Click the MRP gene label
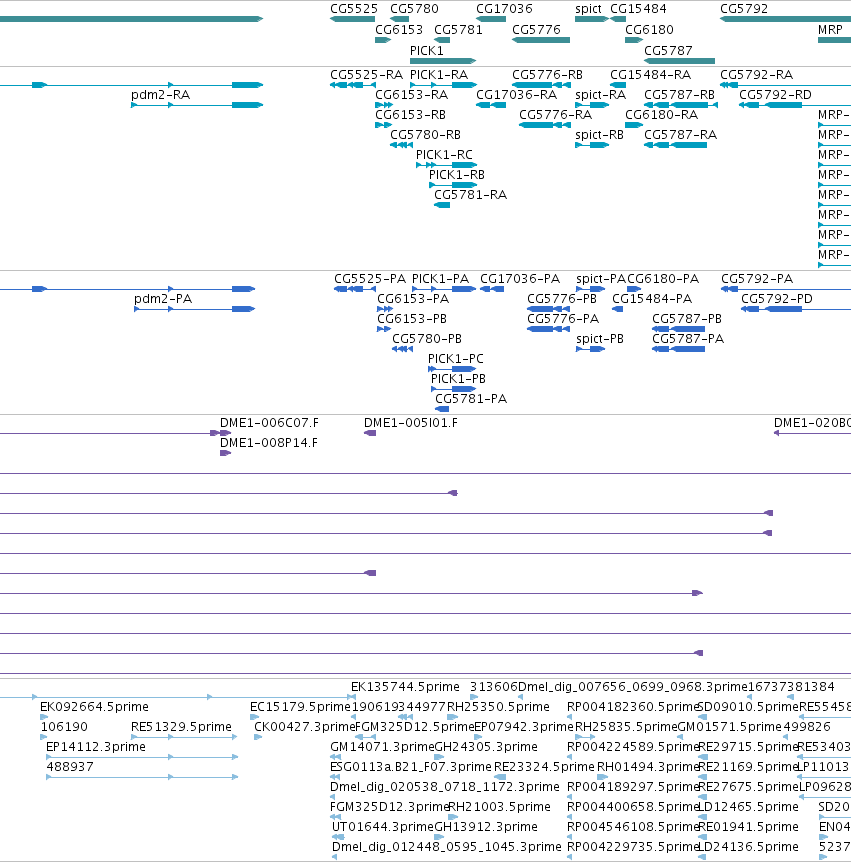 click(830, 30)
